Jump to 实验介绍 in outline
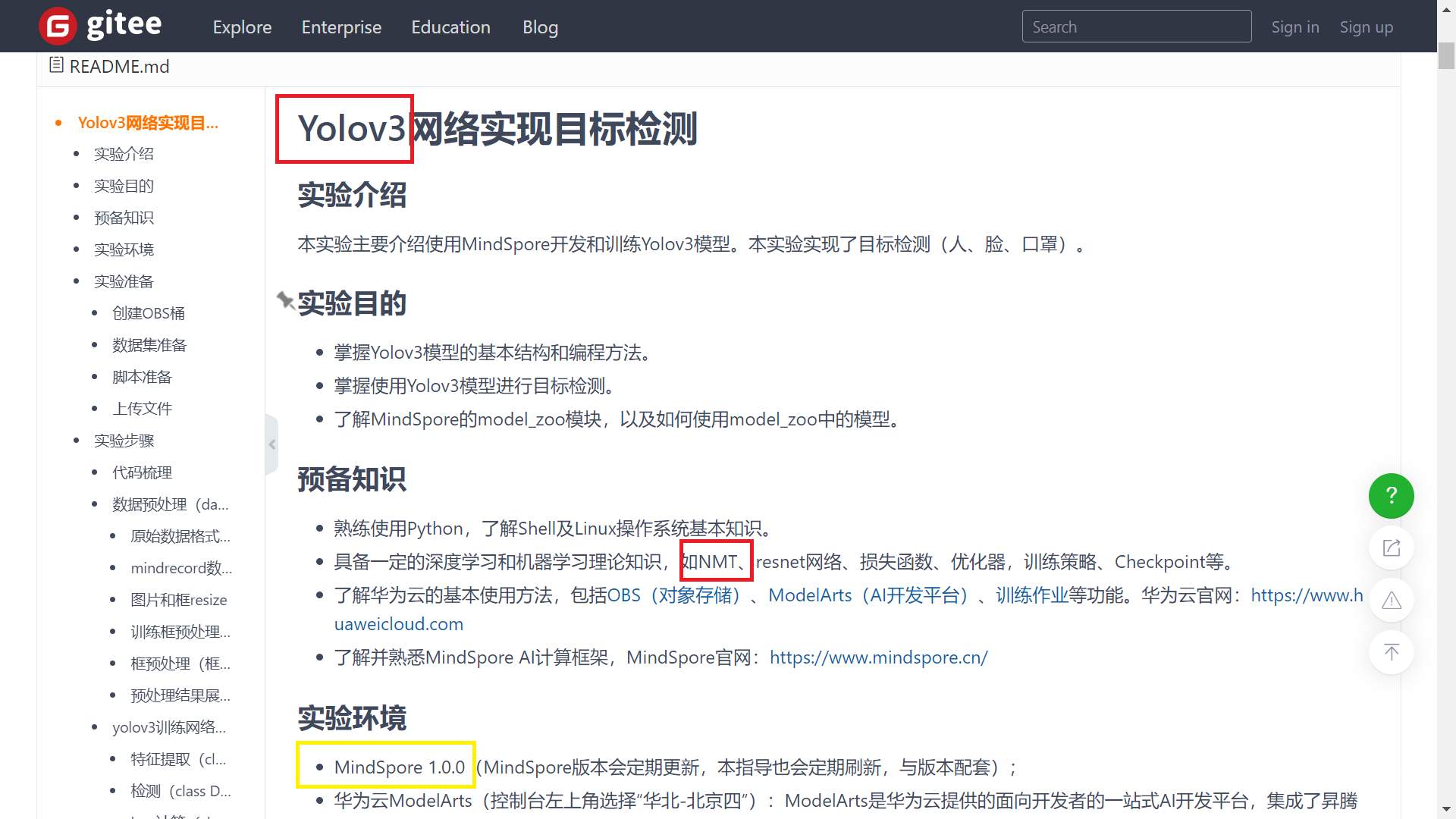The image size is (1456, 819). point(124,155)
